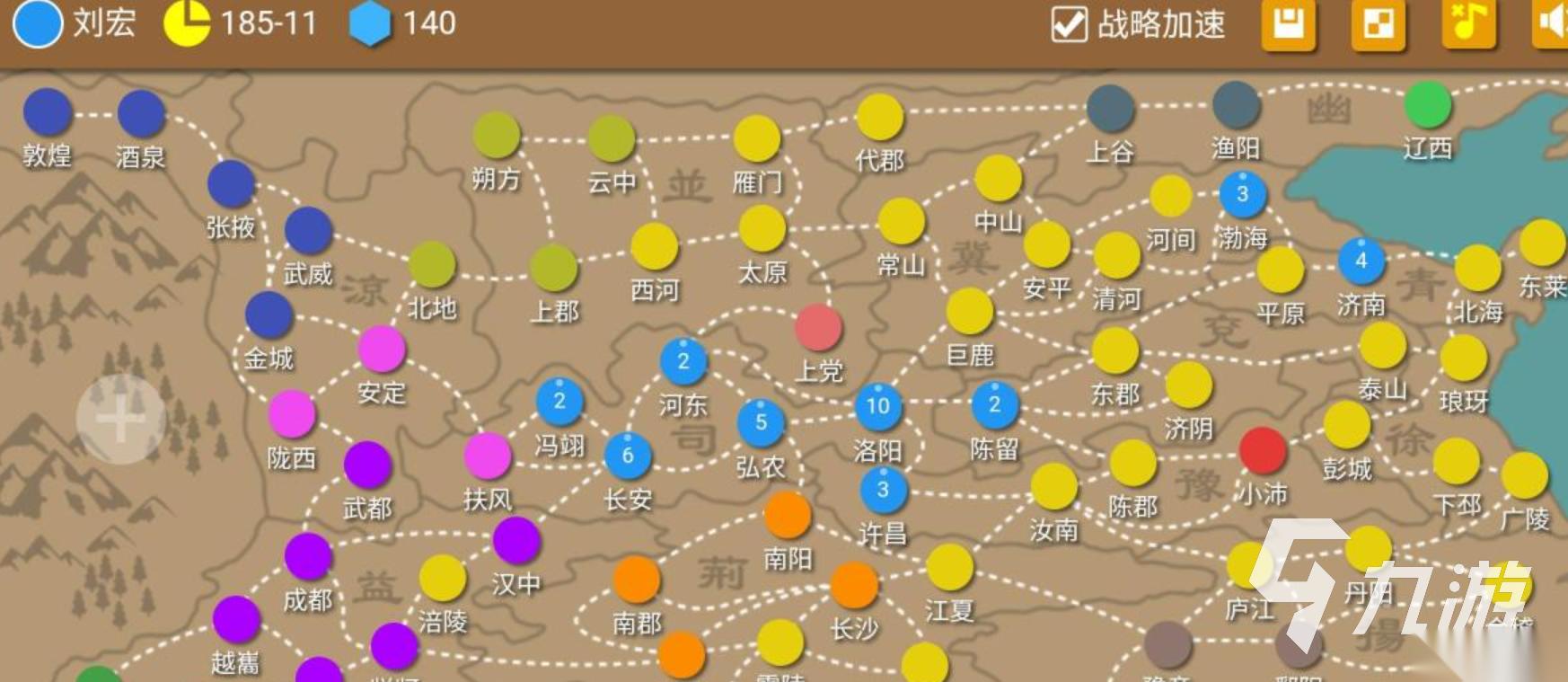Click the yellow 中山 city node
This screenshot has width=1568, height=682.
tap(998, 178)
